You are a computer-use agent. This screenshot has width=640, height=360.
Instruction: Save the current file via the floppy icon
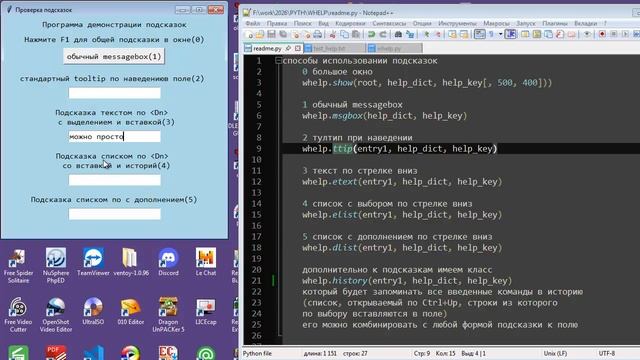pyautogui.click(x=271, y=35)
